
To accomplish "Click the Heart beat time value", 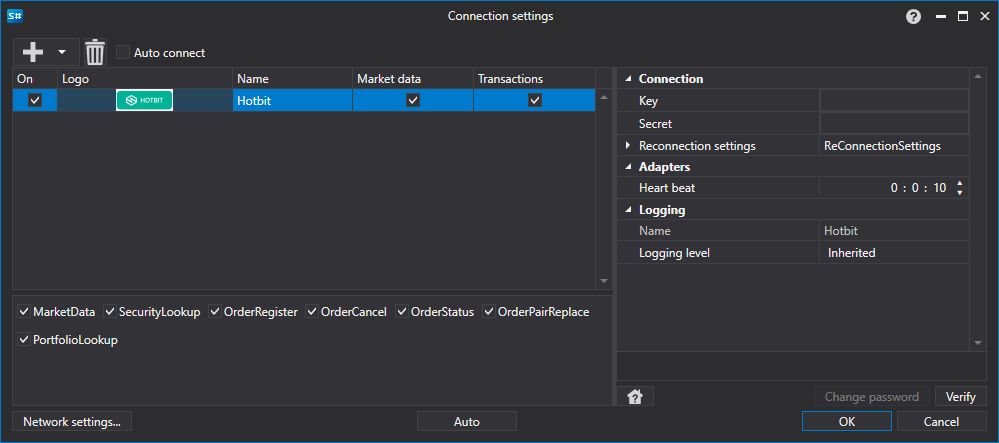I will point(918,188).
